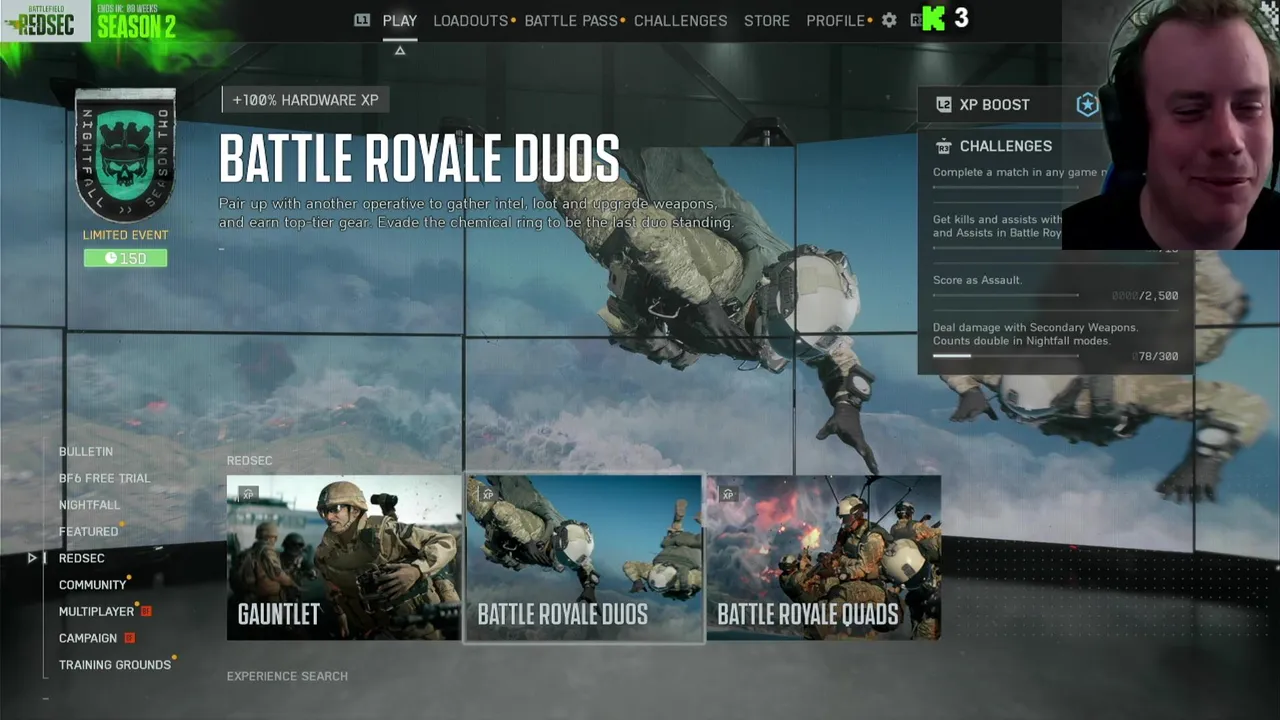Click the 78/300 progress value
The height and width of the screenshot is (720, 1280).
click(x=1155, y=356)
